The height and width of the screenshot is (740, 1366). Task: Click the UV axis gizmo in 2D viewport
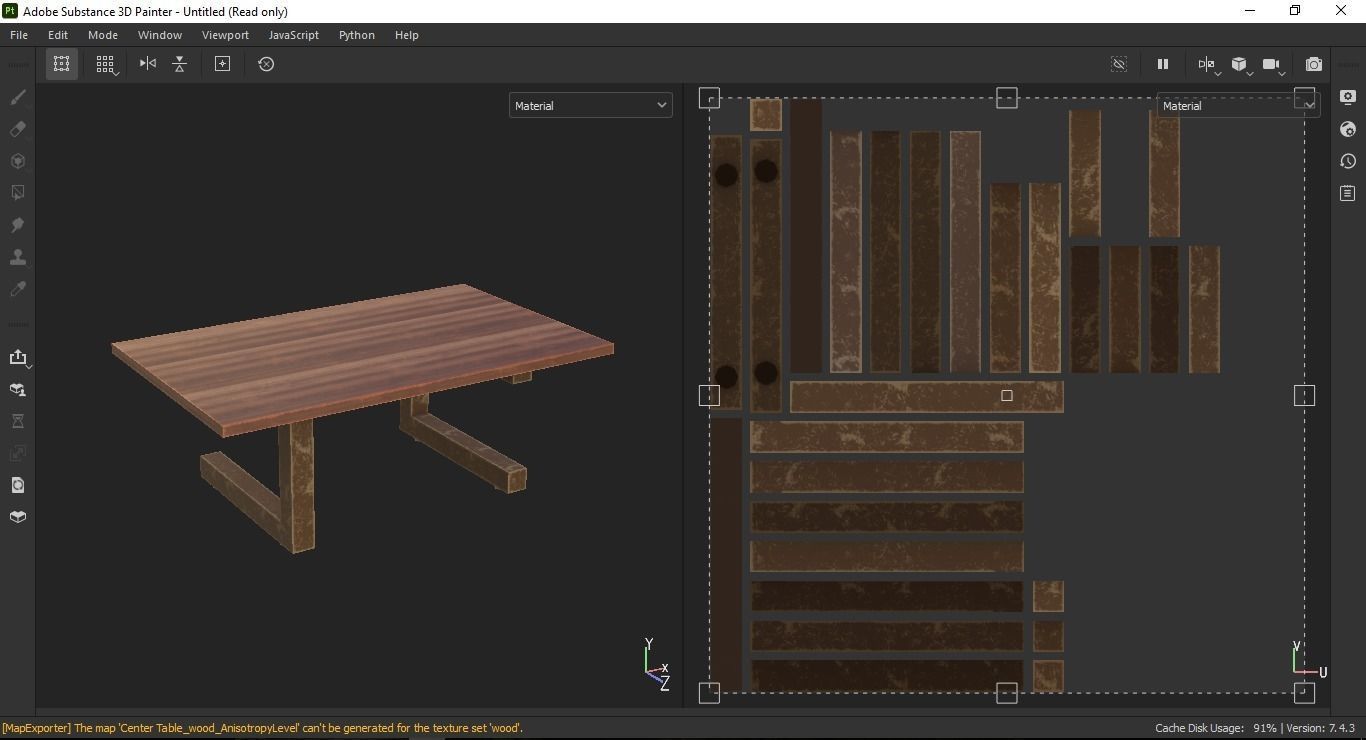[x=1309, y=662]
